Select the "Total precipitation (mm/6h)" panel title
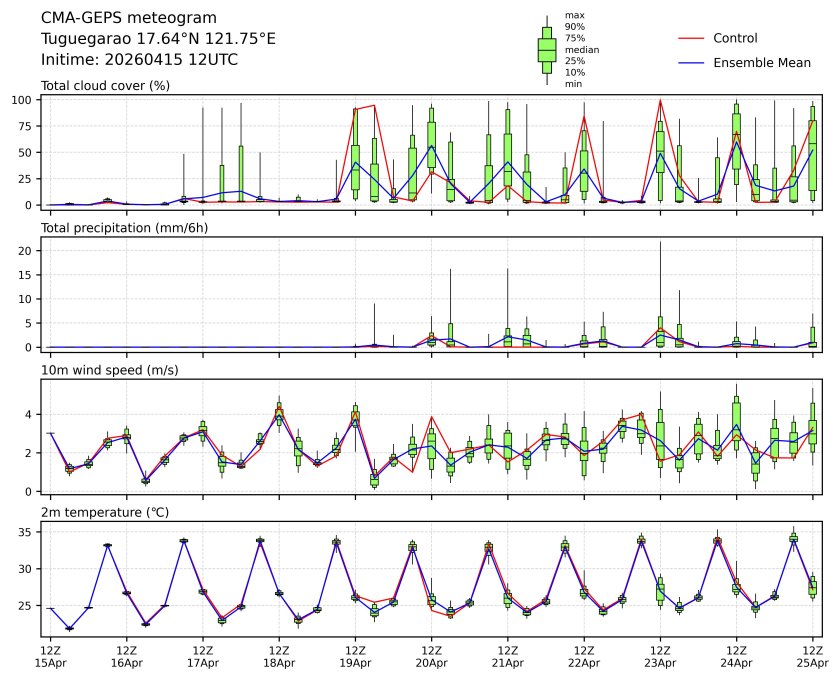The image size is (840, 680). coord(126,228)
